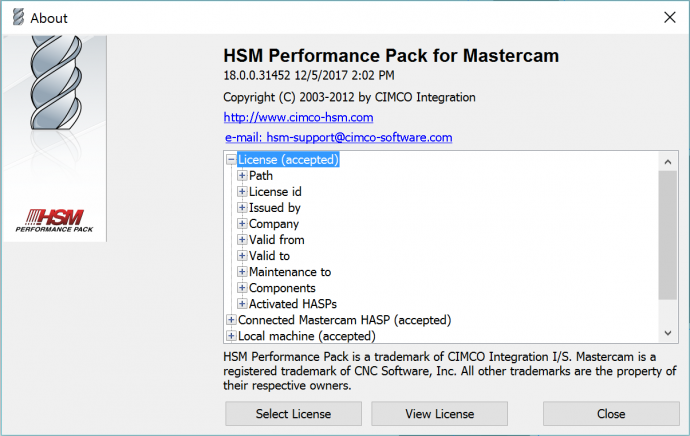Screen dimensions: 690x436
Task: Click the About dialog title bar icon
Action: coord(18,17)
